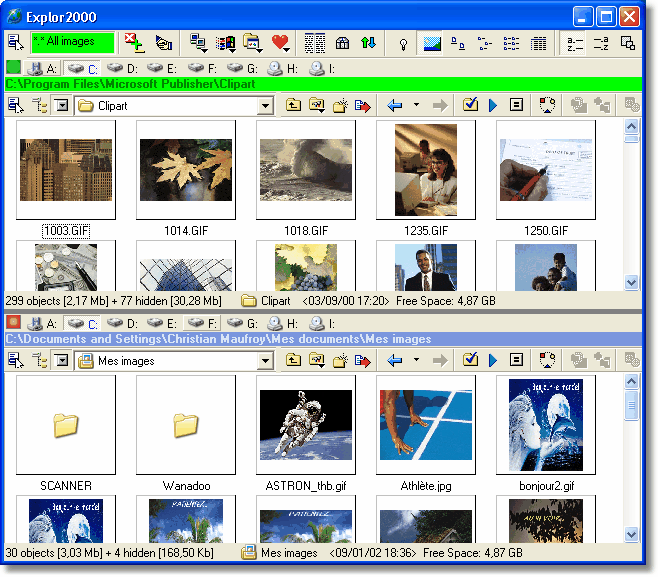The width and height of the screenshot is (658, 577).
Task: Open the *.* All images filter field
Action: point(73,43)
